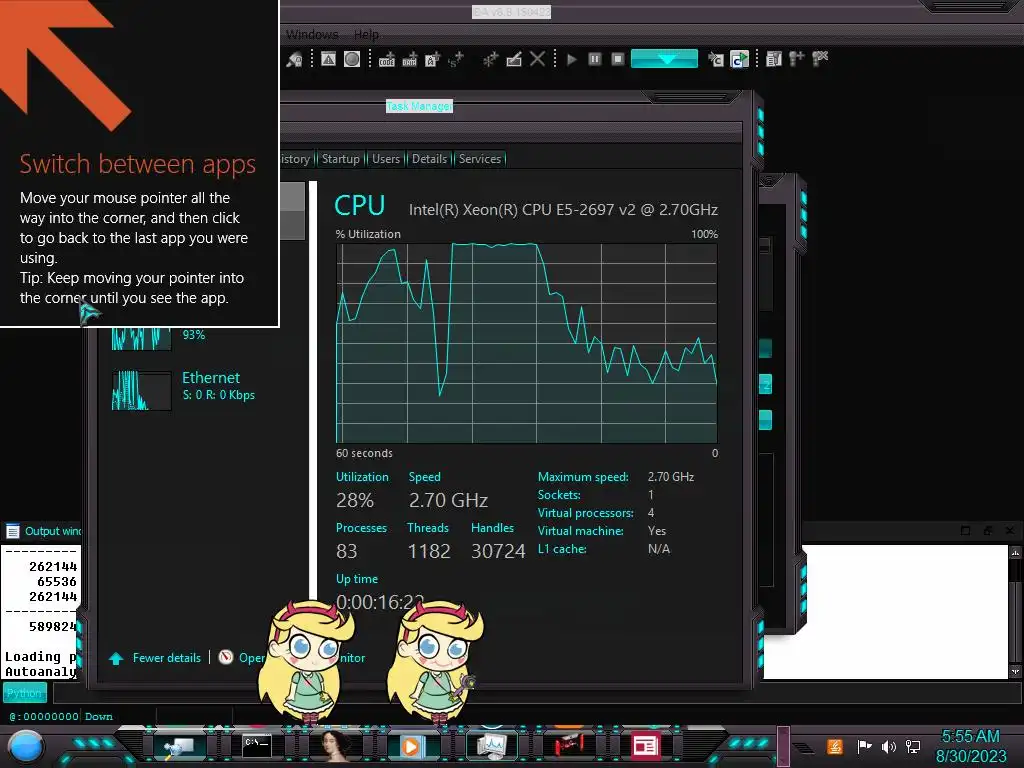
Task: Click the struct variable (S+) toolbar icon
Action: click(455, 59)
